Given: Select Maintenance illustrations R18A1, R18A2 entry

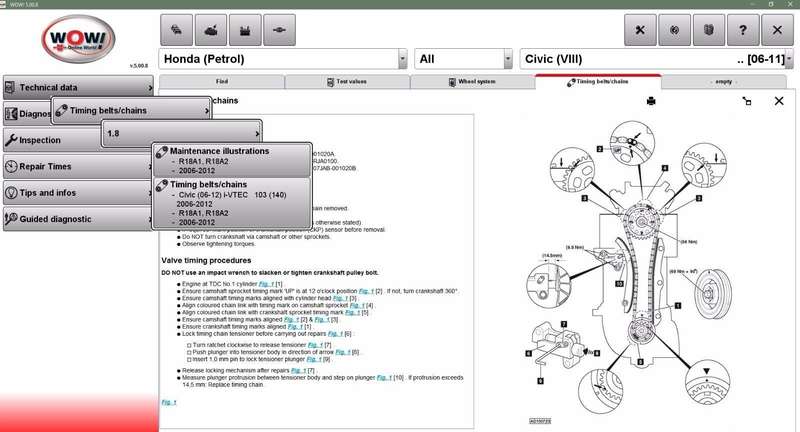Looking at the screenshot, I should click(x=232, y=161).
